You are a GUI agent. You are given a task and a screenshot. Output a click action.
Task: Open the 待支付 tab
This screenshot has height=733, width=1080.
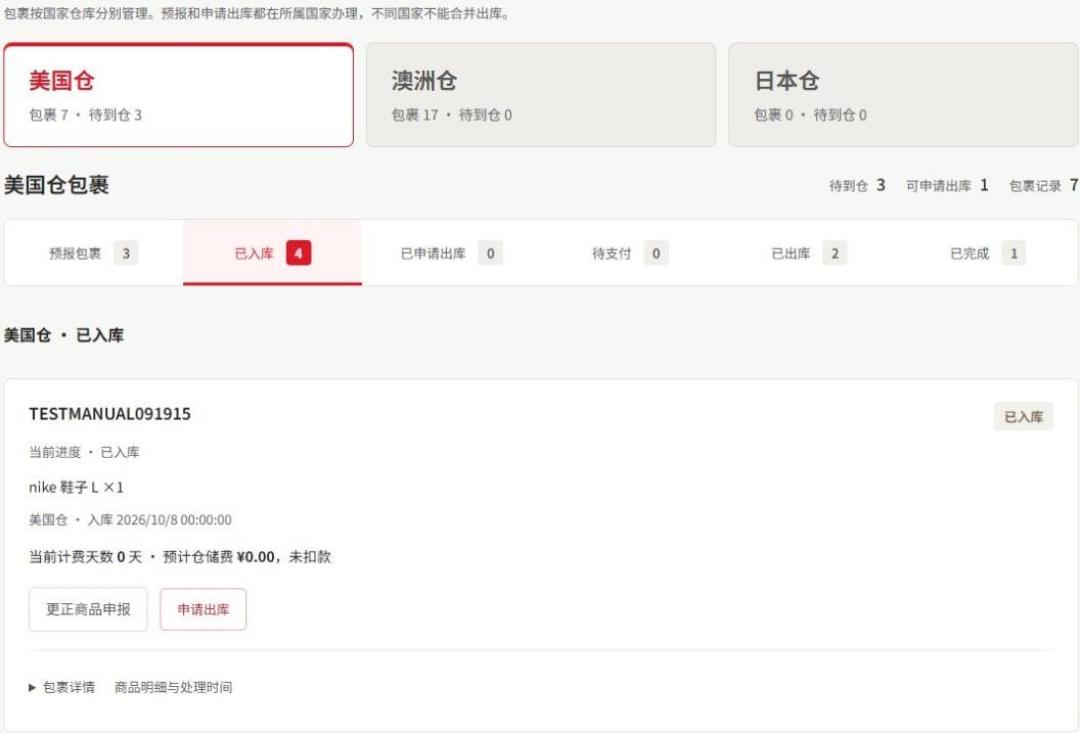[x=630, y=254]
